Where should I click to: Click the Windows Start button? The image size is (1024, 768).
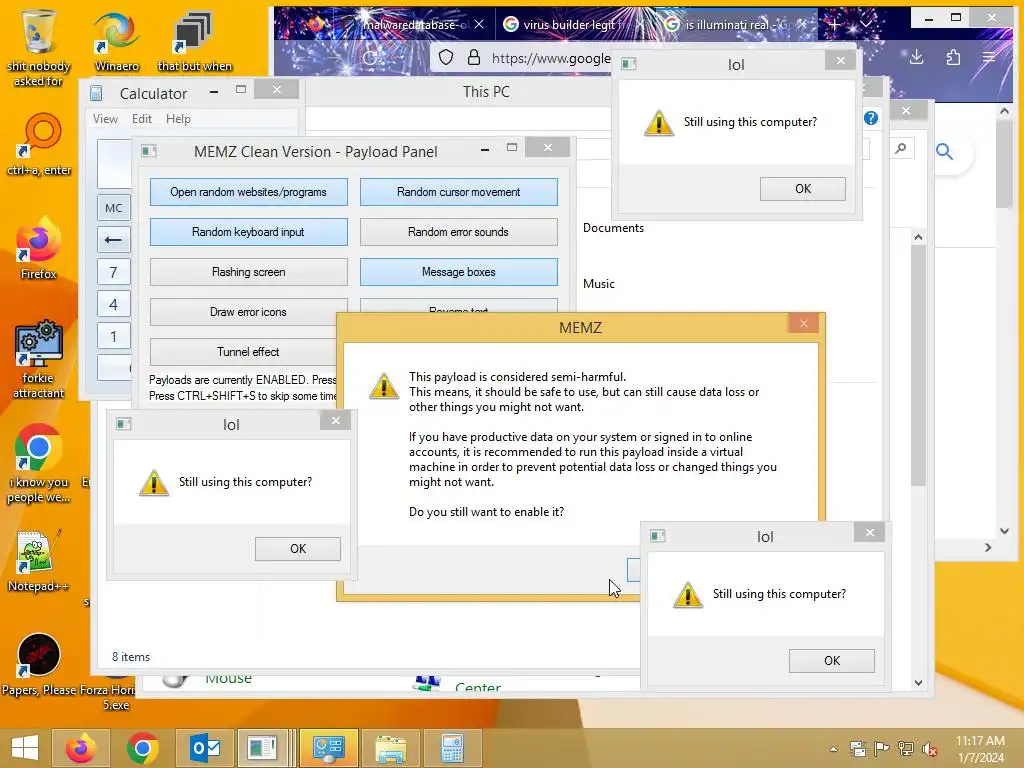(25, 748)
